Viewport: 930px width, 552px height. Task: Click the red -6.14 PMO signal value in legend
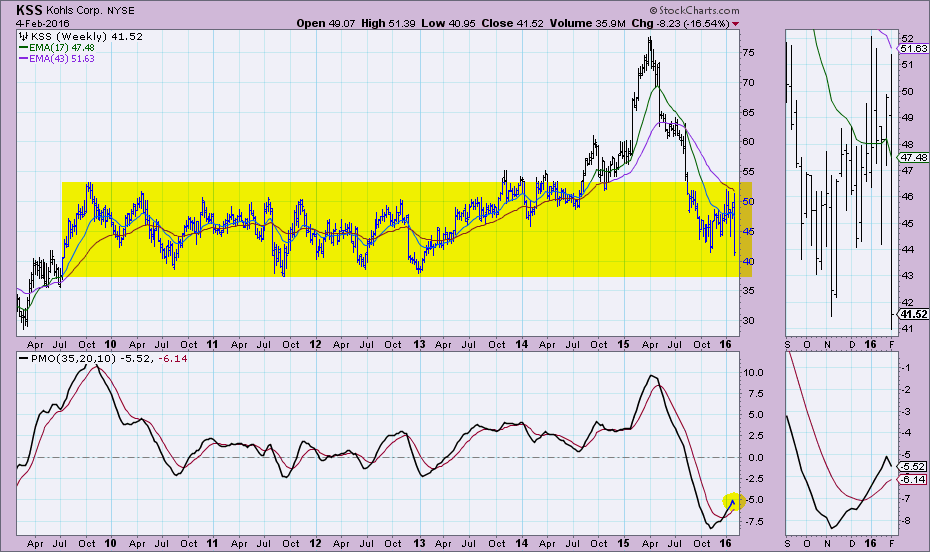click(x=173, y=359)
